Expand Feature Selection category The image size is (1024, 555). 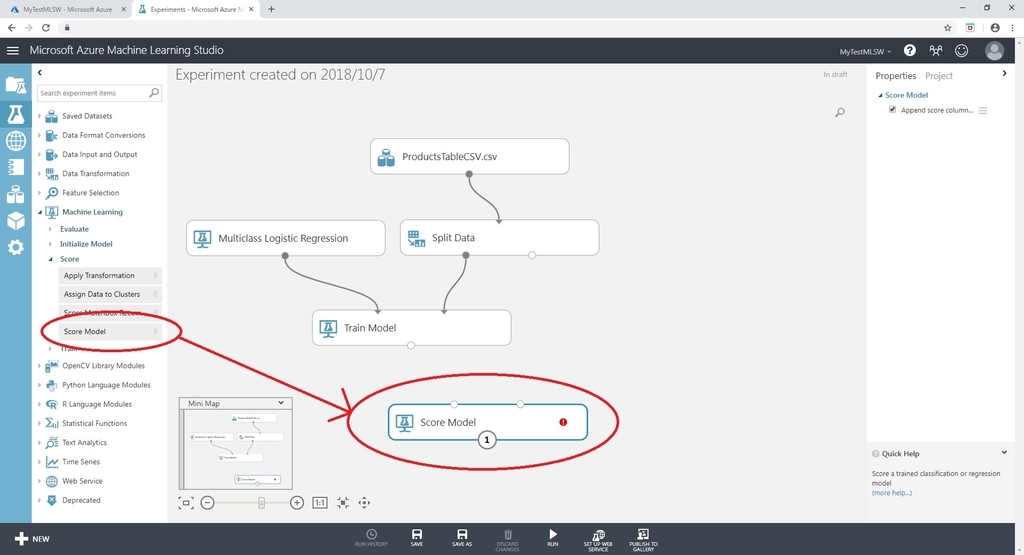click(39, 193)
